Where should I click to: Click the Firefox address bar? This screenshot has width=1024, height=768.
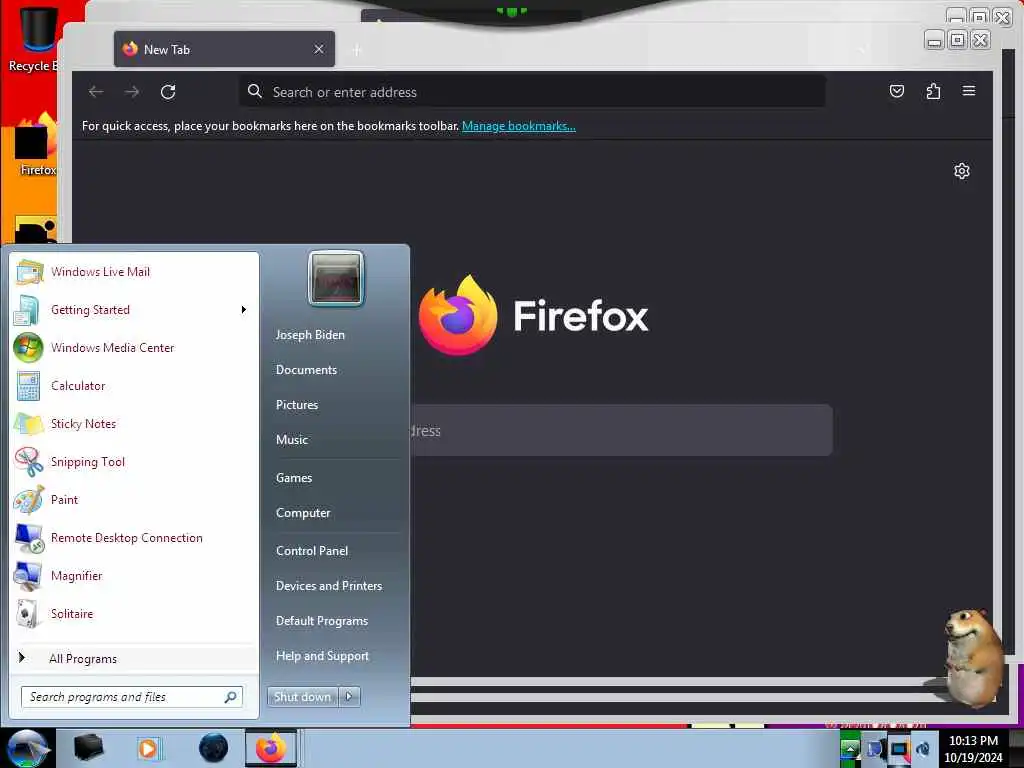pyautogui.click(x=532, y=91)
